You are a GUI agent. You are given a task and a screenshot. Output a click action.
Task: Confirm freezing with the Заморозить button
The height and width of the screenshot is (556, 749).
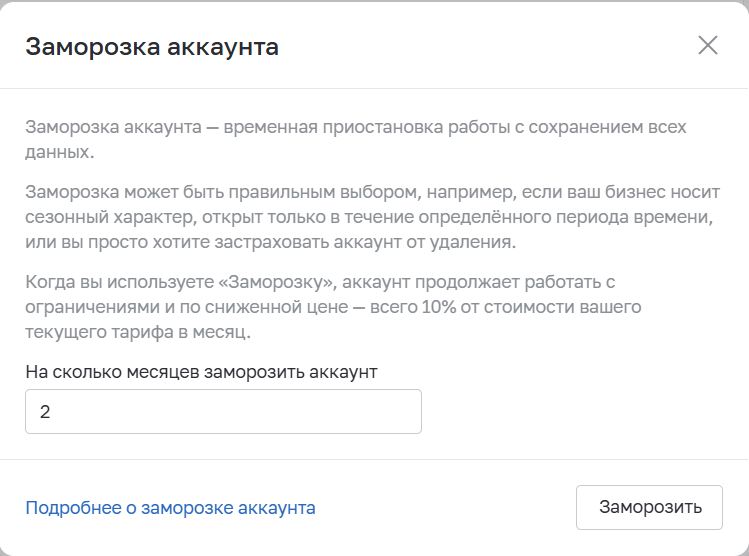tap(649, 507)
